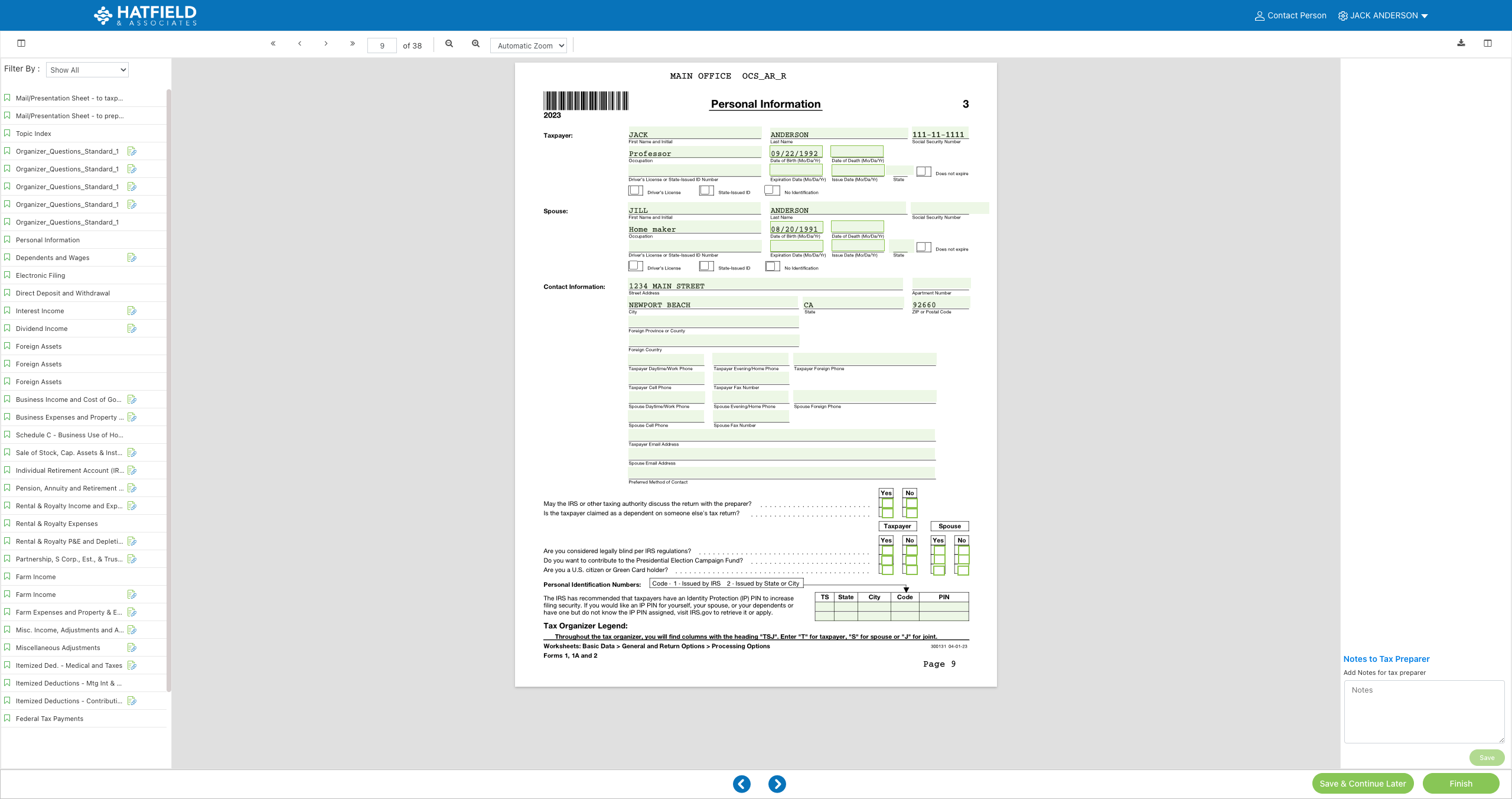Image resolution: width=1512 pixels, height=799 pixels.
Task: Click the Finish button
Action: (1461, 784)
